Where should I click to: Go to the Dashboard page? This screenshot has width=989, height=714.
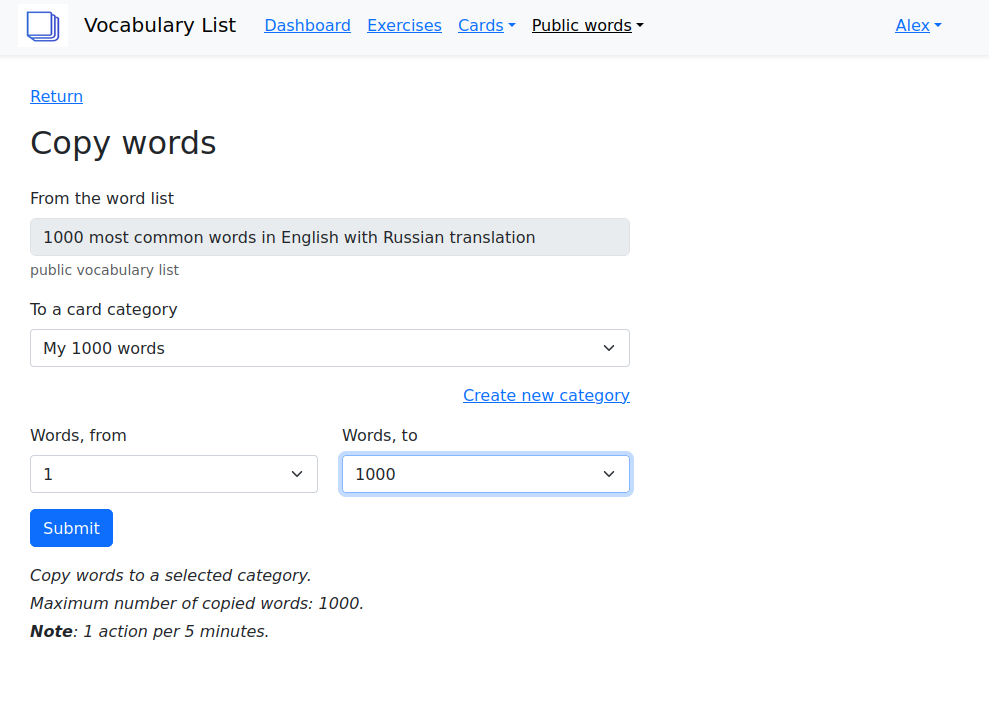pyautogui.click(x=307, y=26)
